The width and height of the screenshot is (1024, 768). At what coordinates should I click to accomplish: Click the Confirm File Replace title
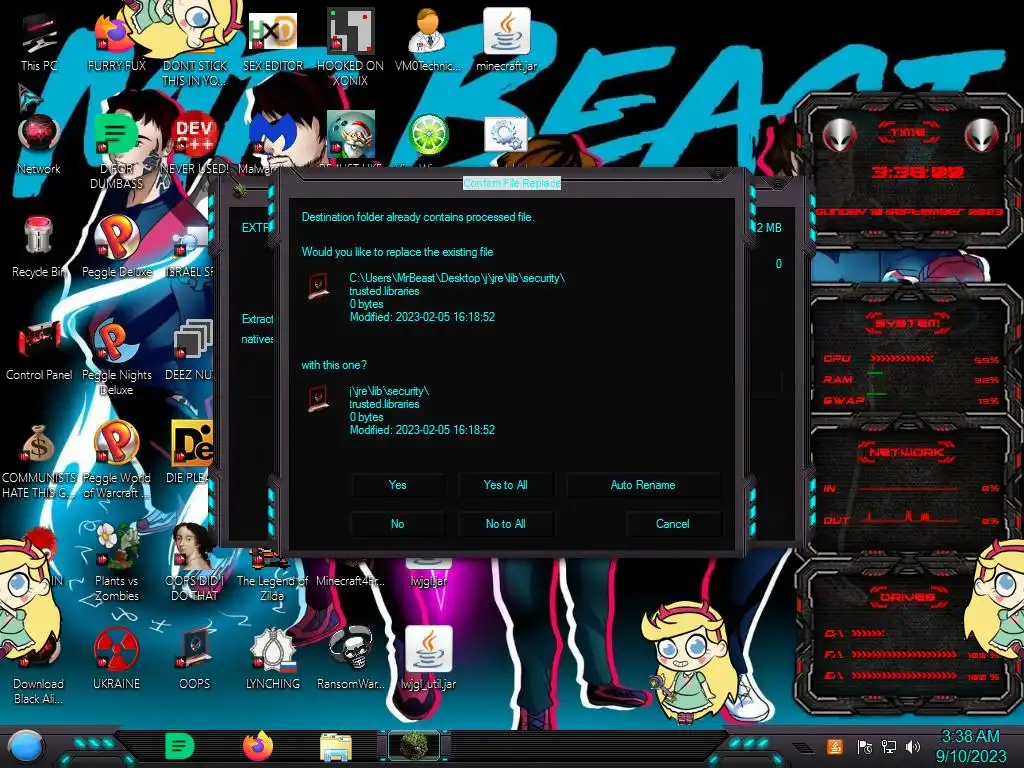tap(511, 184)
